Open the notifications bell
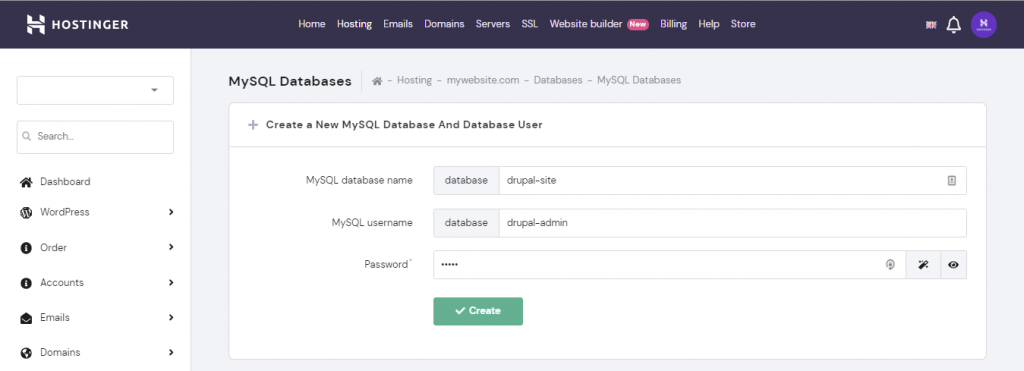 click(x=953, y=25)
